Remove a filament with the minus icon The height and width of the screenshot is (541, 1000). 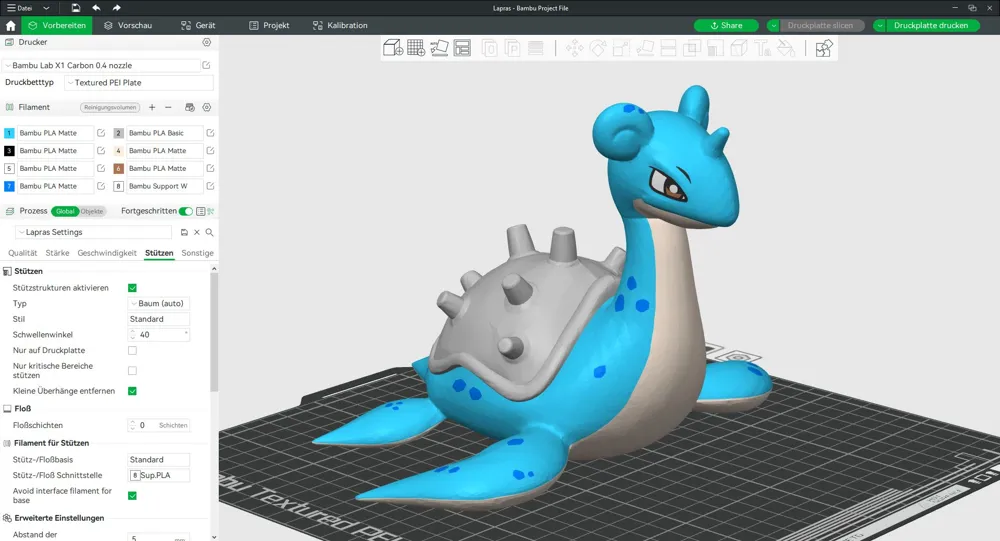click(x=168, y=107)
